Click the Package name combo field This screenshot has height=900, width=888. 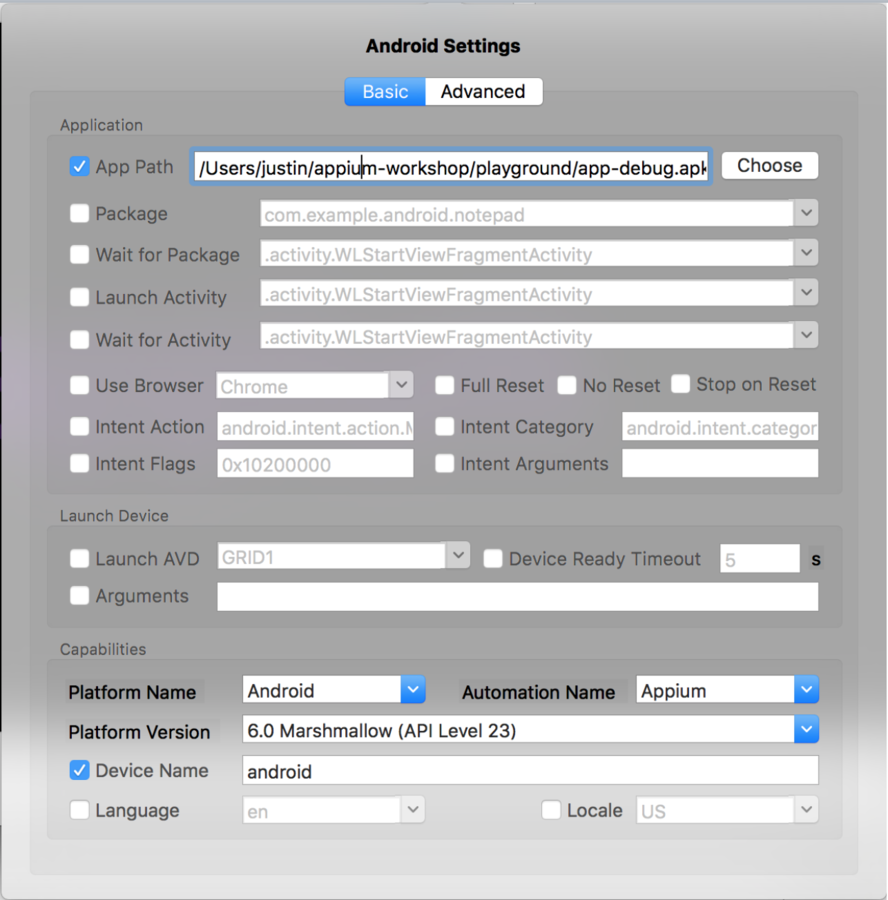[527, 214]
